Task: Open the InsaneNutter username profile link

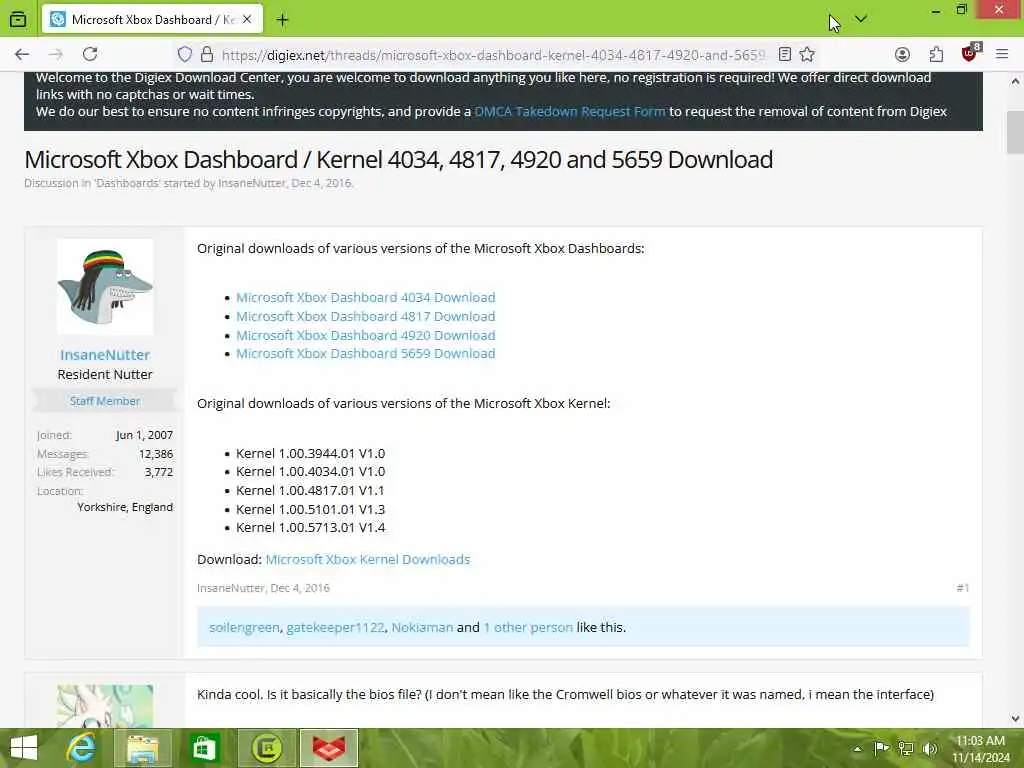Action: [105, 355]
